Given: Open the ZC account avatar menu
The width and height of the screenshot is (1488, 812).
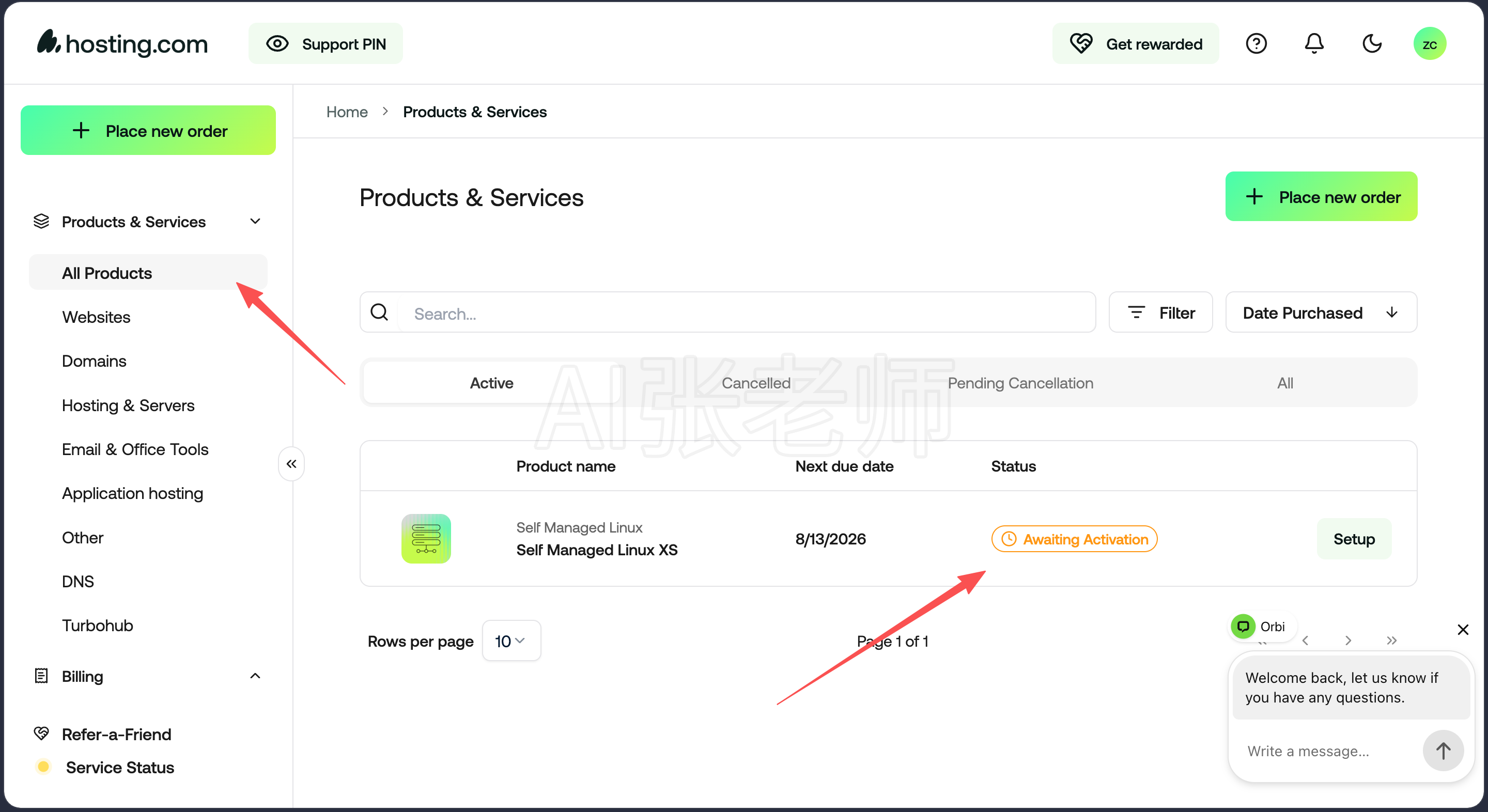Looking at the screenshot, I should coord(1430,44).
